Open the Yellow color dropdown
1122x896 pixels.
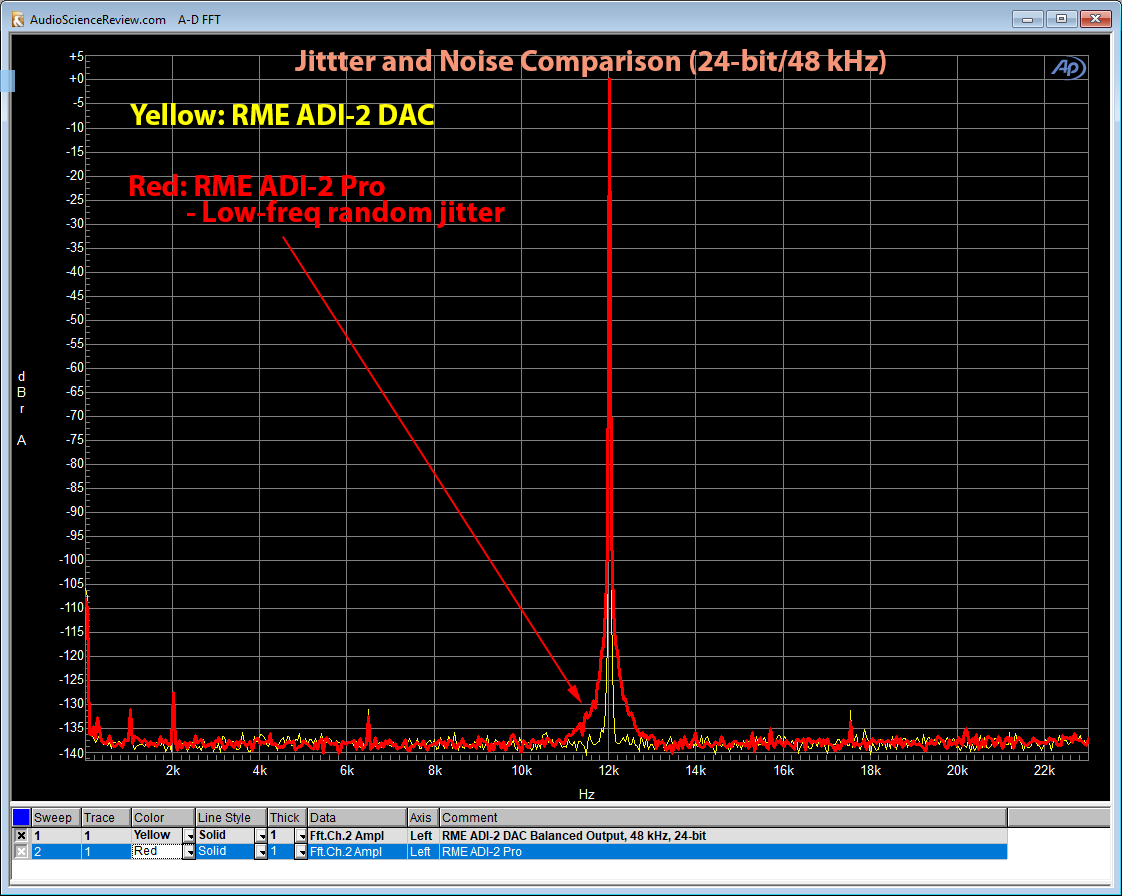[x=189, y=835]
